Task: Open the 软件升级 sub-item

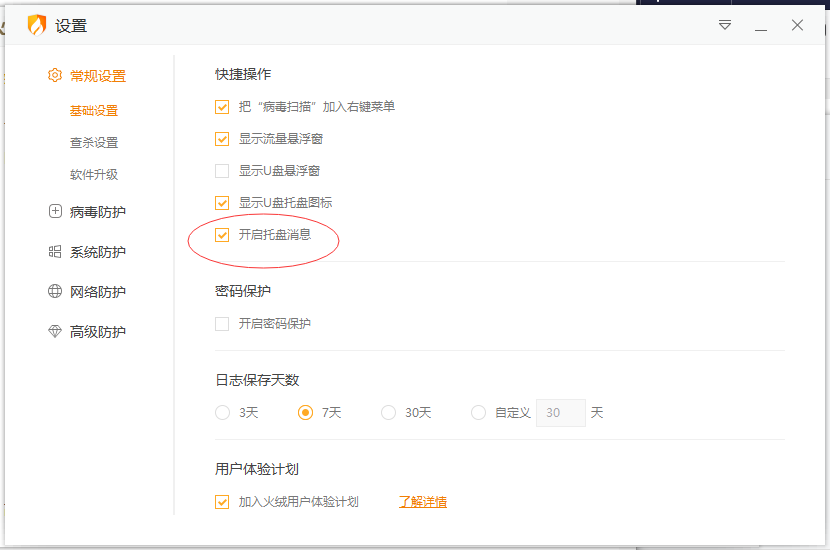Action: pos(94,174)
